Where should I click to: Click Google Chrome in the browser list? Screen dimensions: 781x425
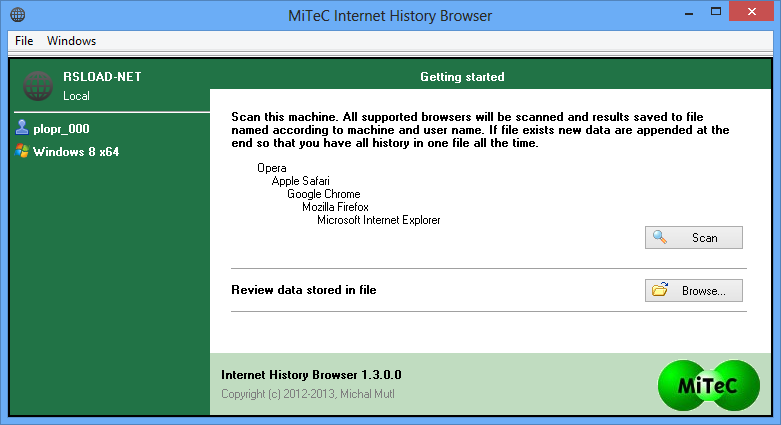click(x=323, y=194)
